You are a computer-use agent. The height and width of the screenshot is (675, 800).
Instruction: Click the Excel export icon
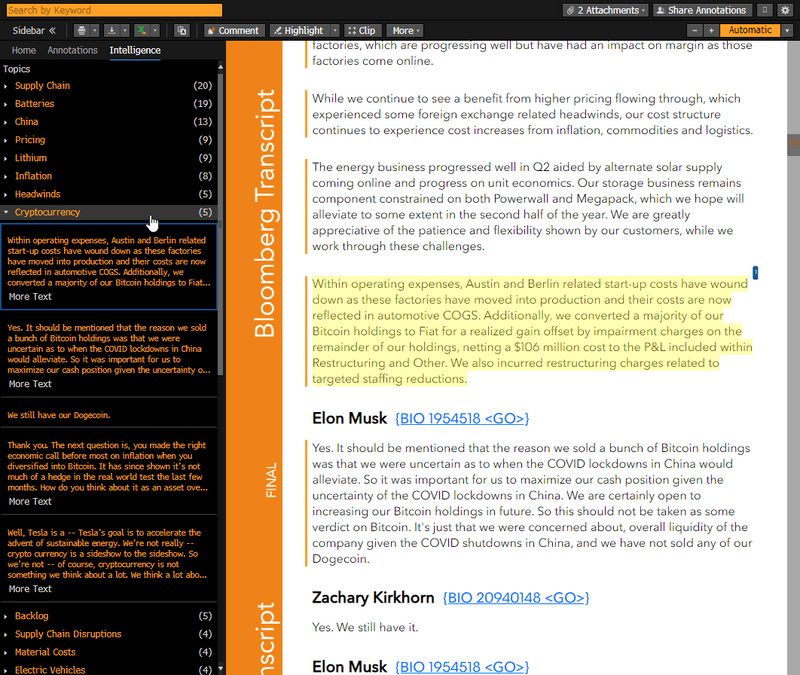click(x=141, y=31)
